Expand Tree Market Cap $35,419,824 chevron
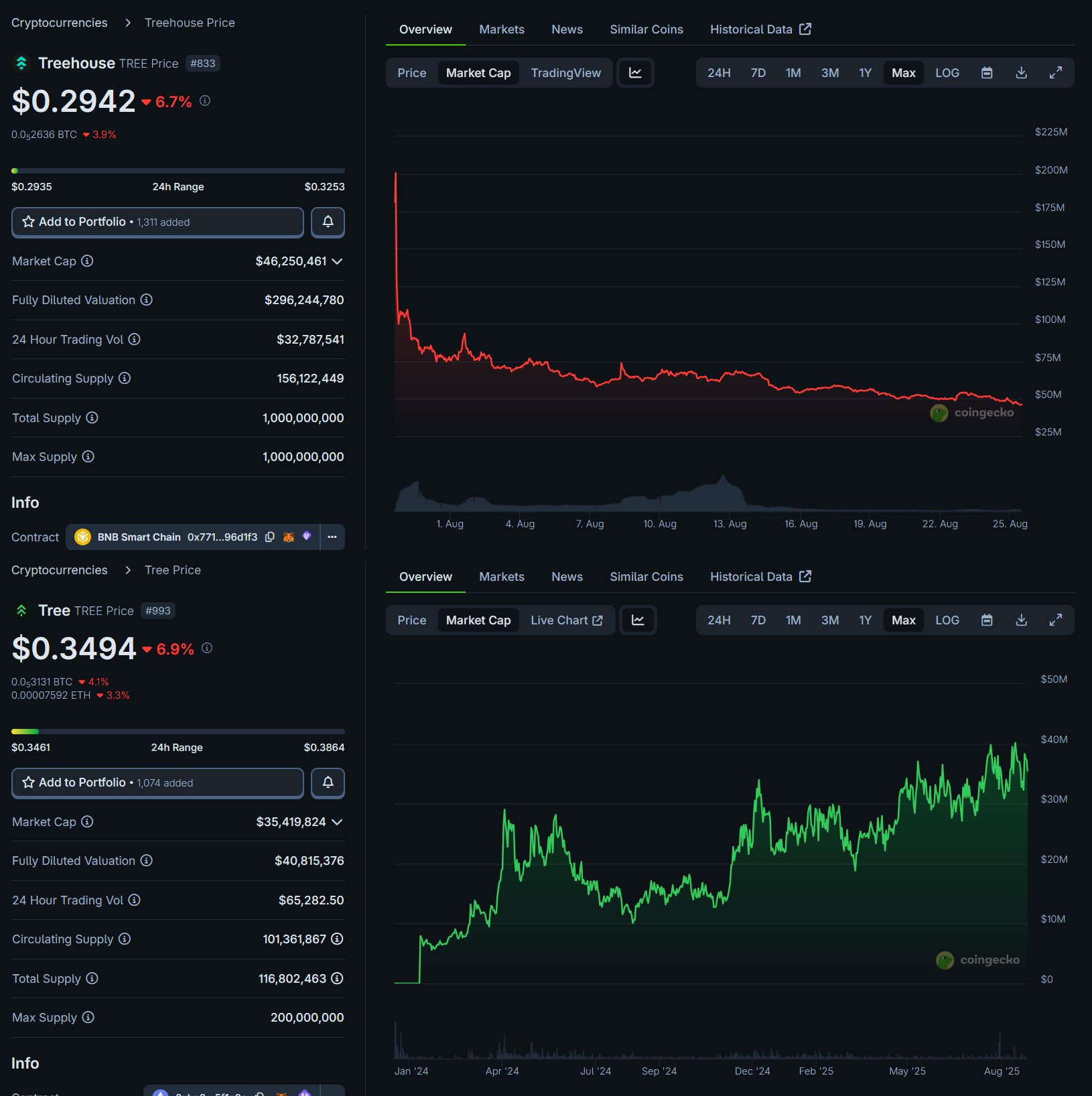 point(337,822)
